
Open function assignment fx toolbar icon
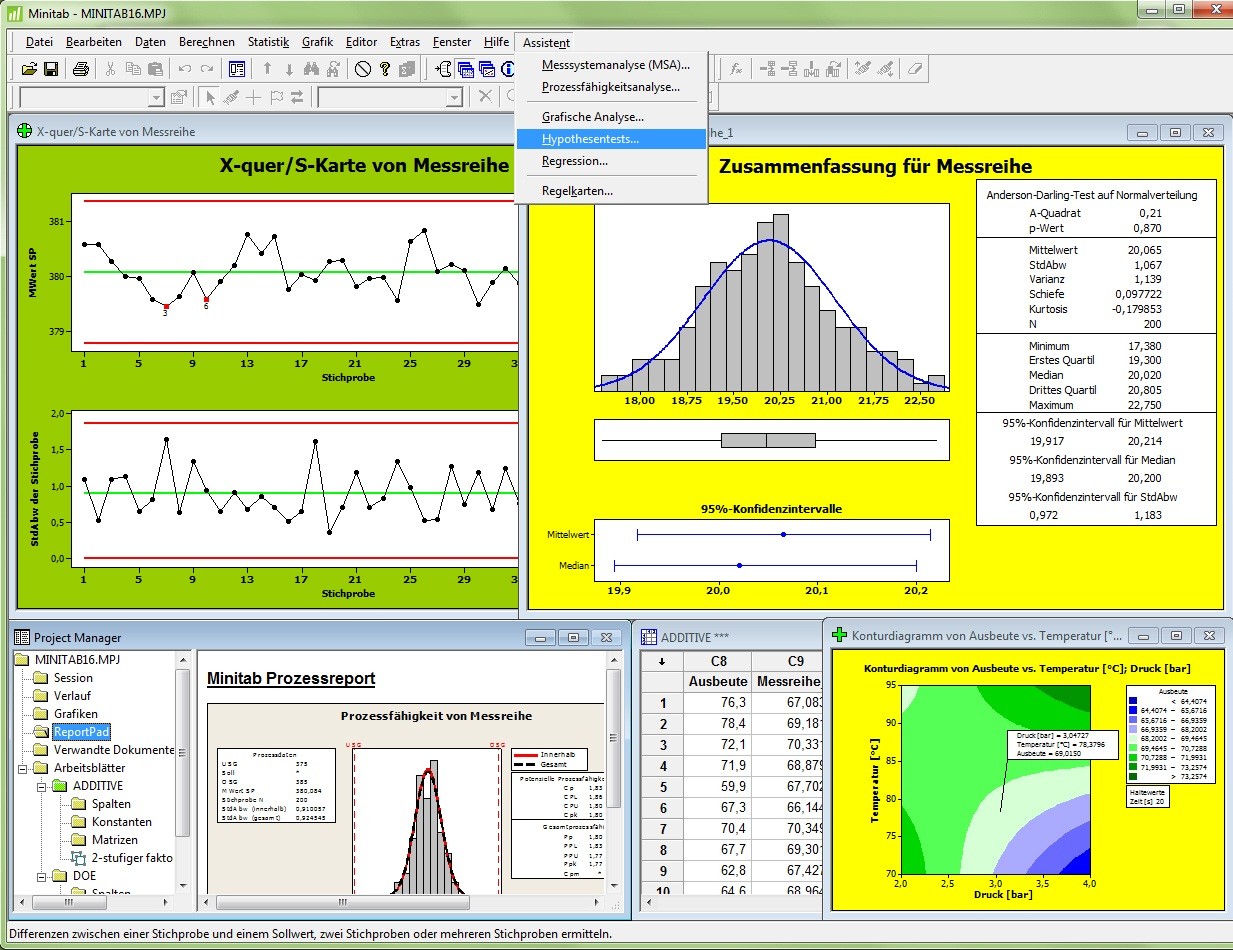[736, 69]
